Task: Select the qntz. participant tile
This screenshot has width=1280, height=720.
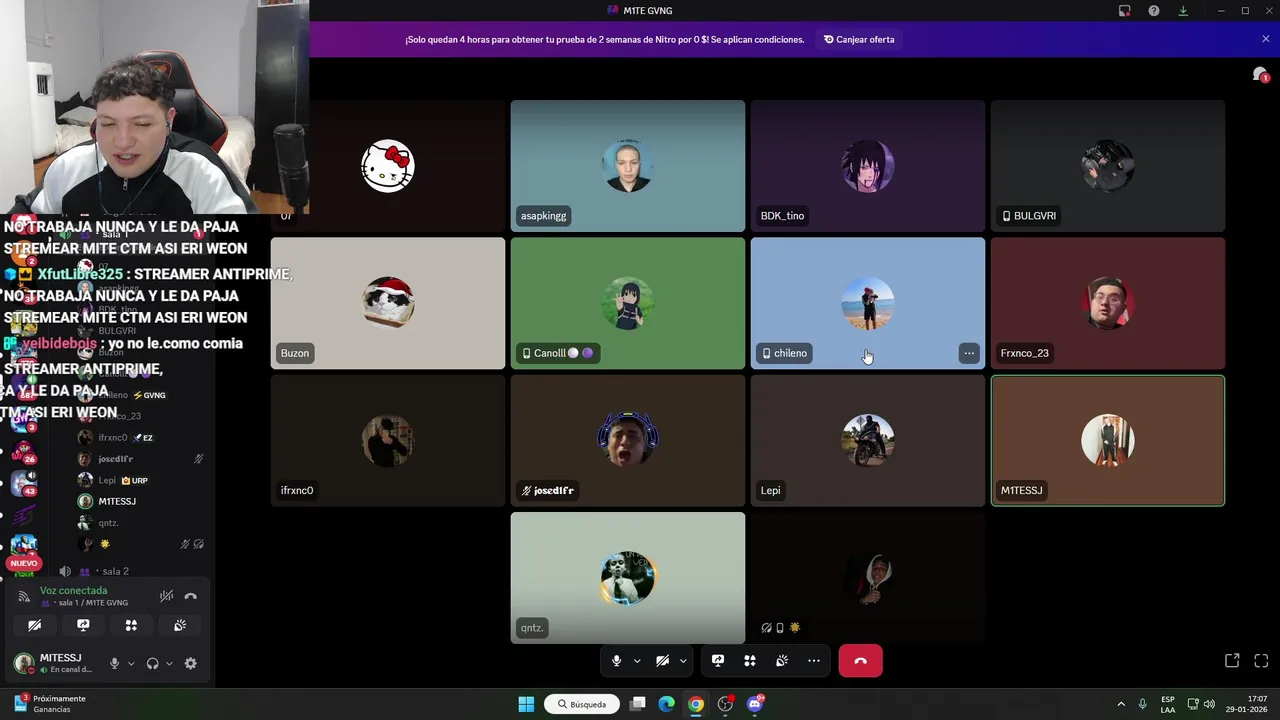Action: tap(628, 578)
